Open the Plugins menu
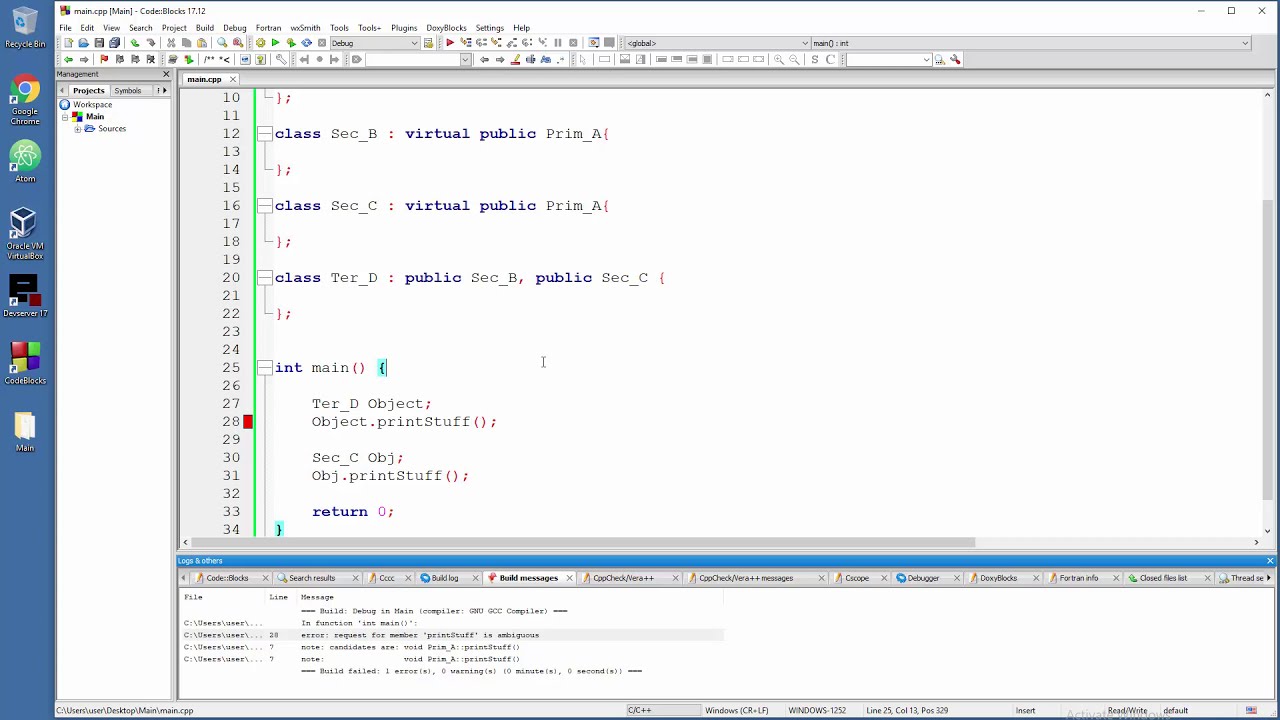This screenshot has height=720, width=1280. [x=404, y=28]
